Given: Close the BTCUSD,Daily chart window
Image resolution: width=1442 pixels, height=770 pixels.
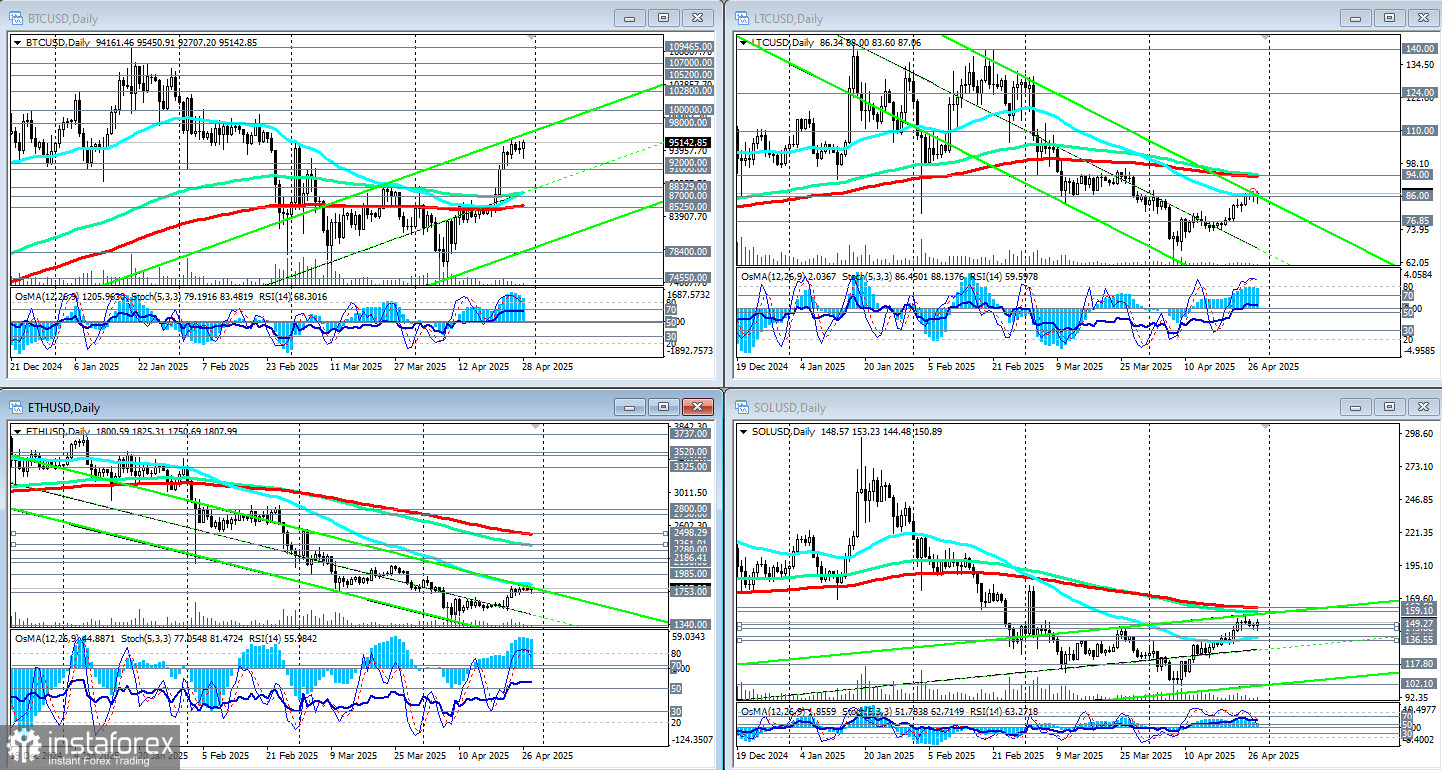Looking at the screenshot, I should (x=699, y=18).
